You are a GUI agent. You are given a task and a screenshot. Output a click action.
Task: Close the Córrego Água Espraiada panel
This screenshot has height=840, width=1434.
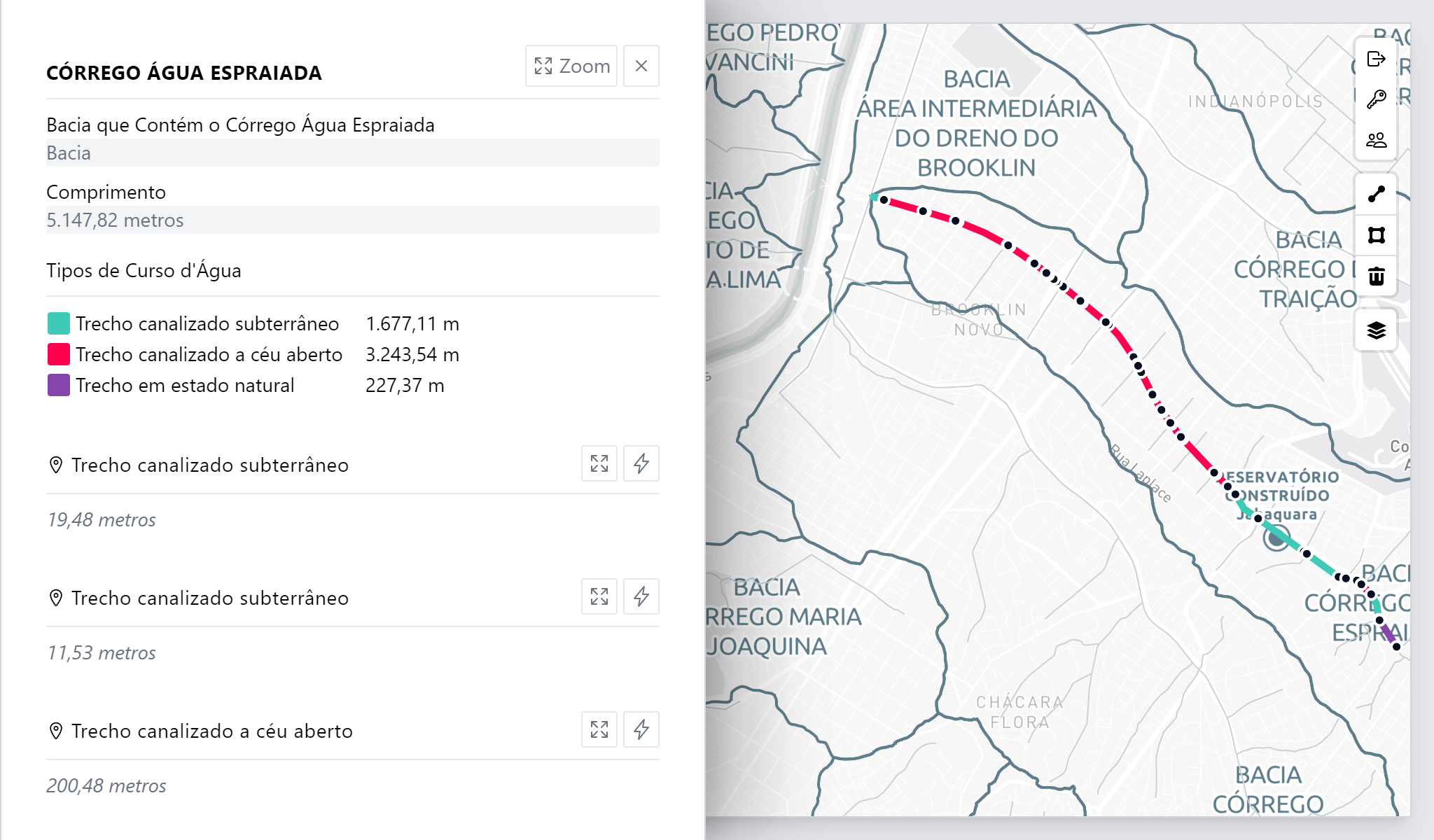[x=641, y=66]
